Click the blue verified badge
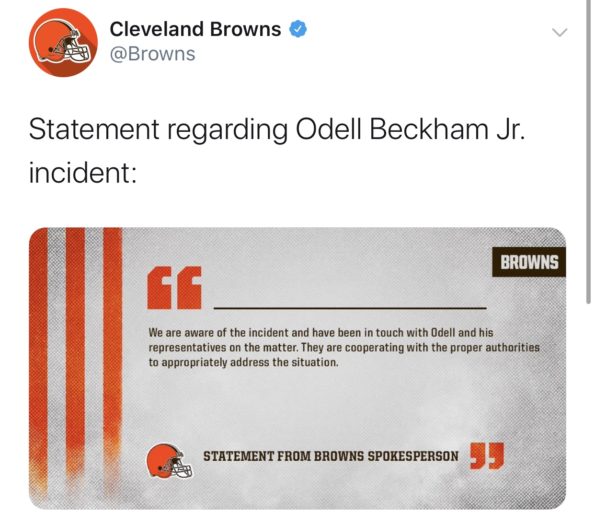The image size is (595, 525). [x=298, y=30]
